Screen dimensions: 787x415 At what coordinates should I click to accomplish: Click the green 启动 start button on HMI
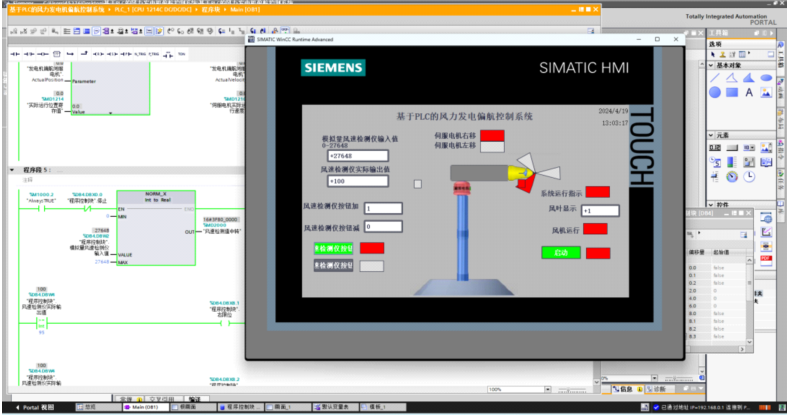(561, 252)
